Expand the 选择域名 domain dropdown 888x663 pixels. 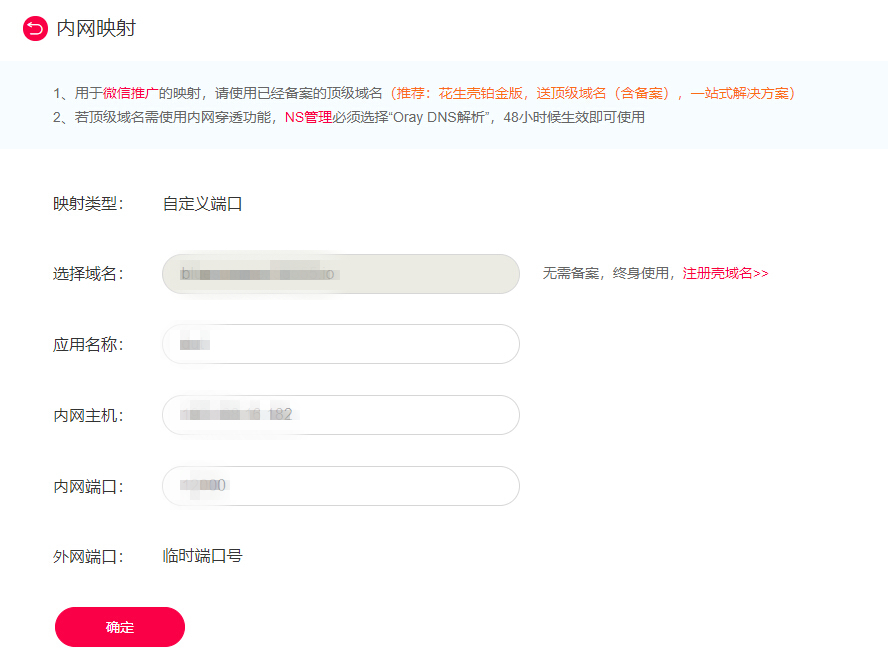[341, 274]
